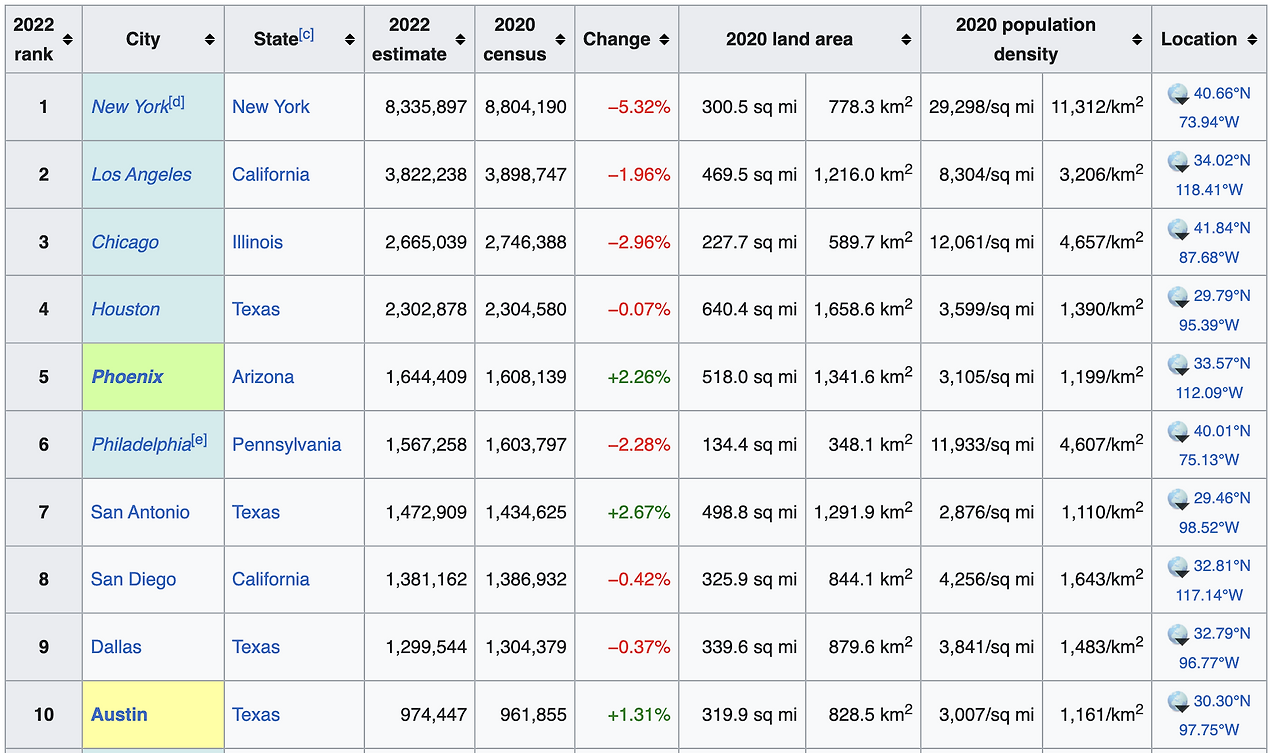Click Texas link in Dallas row
The height and width of the screenshot is (753, 1280).
click(256, 647)
